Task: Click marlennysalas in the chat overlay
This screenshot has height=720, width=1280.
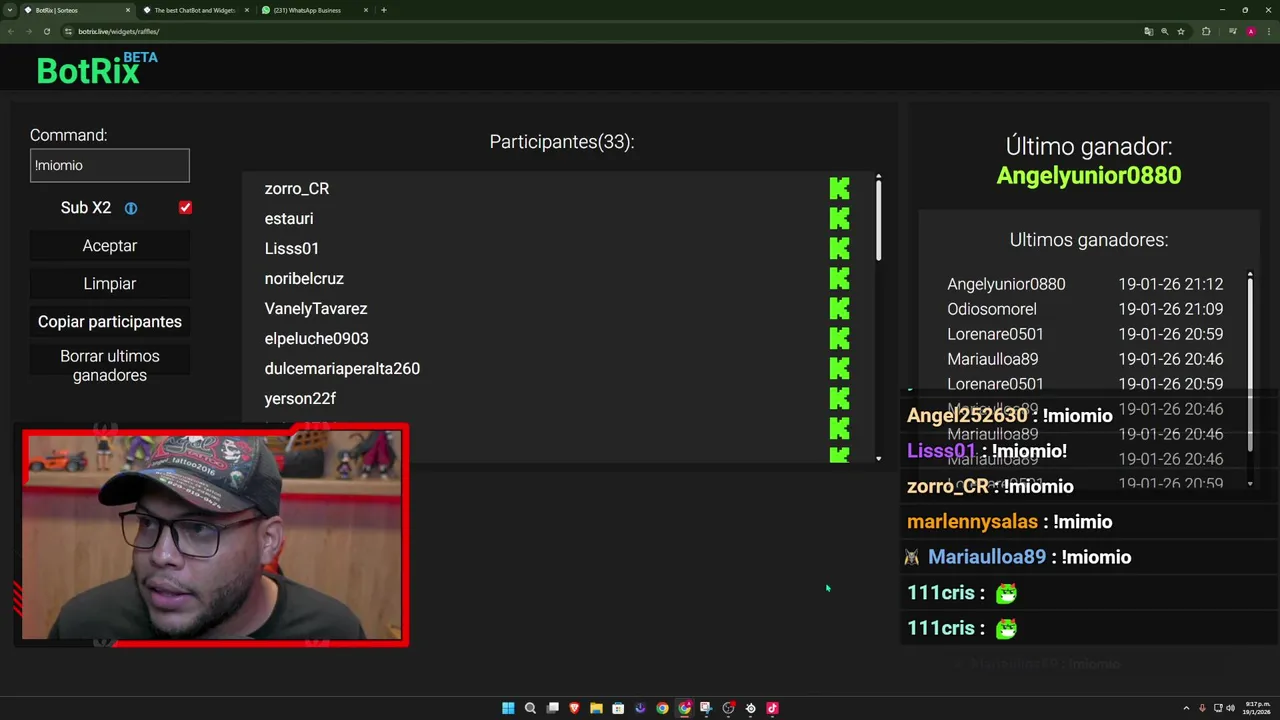Action: tap(973, 522)
